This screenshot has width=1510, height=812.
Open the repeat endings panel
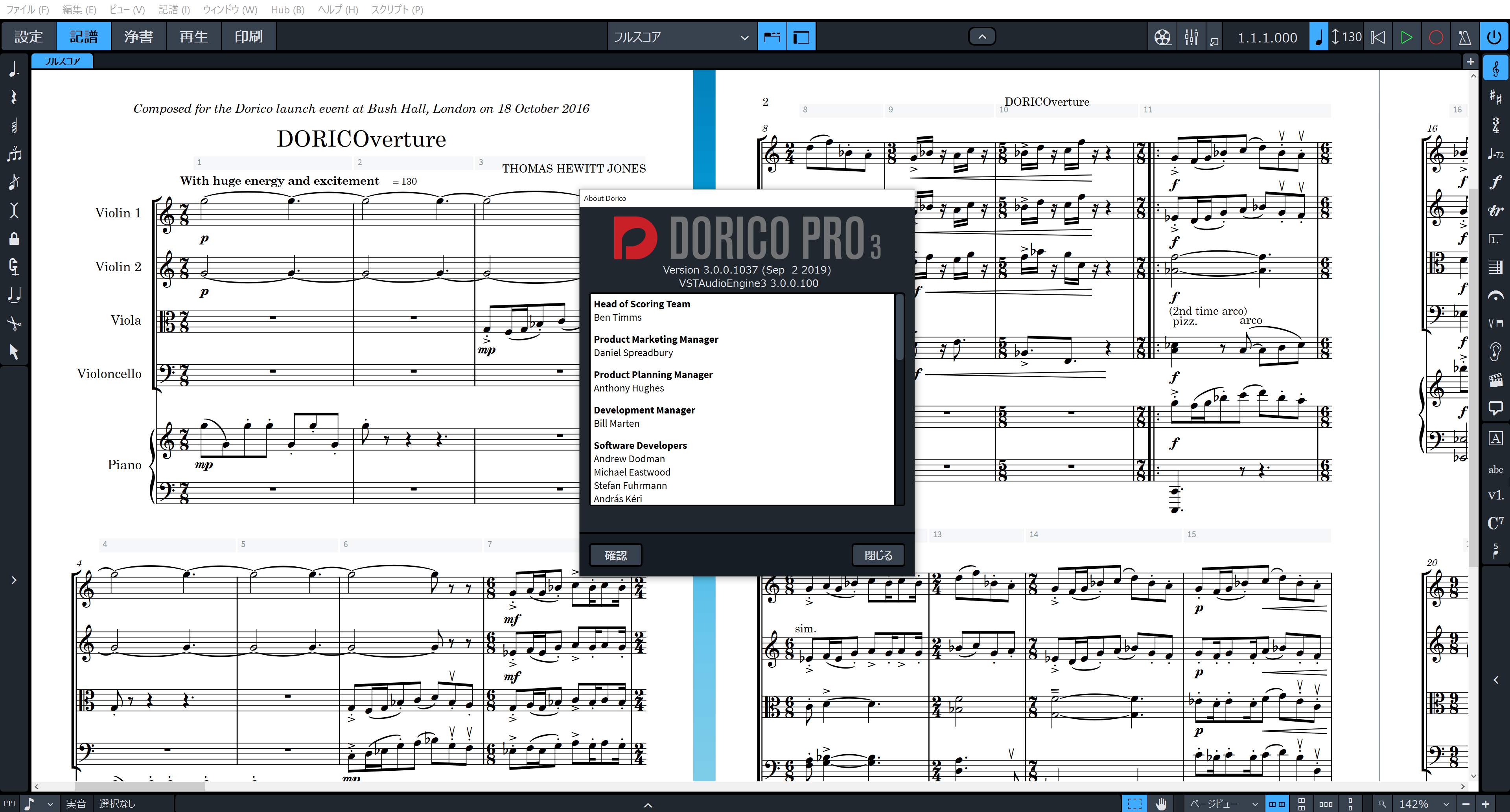[1495, 239]
